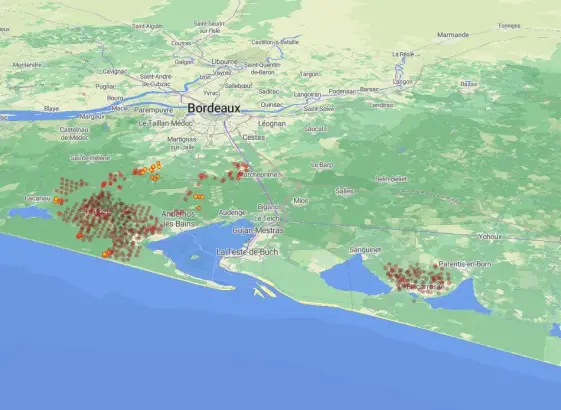Select the Salles town label
561x410 pixels.
pyautogui.click(x=344, y=191)
